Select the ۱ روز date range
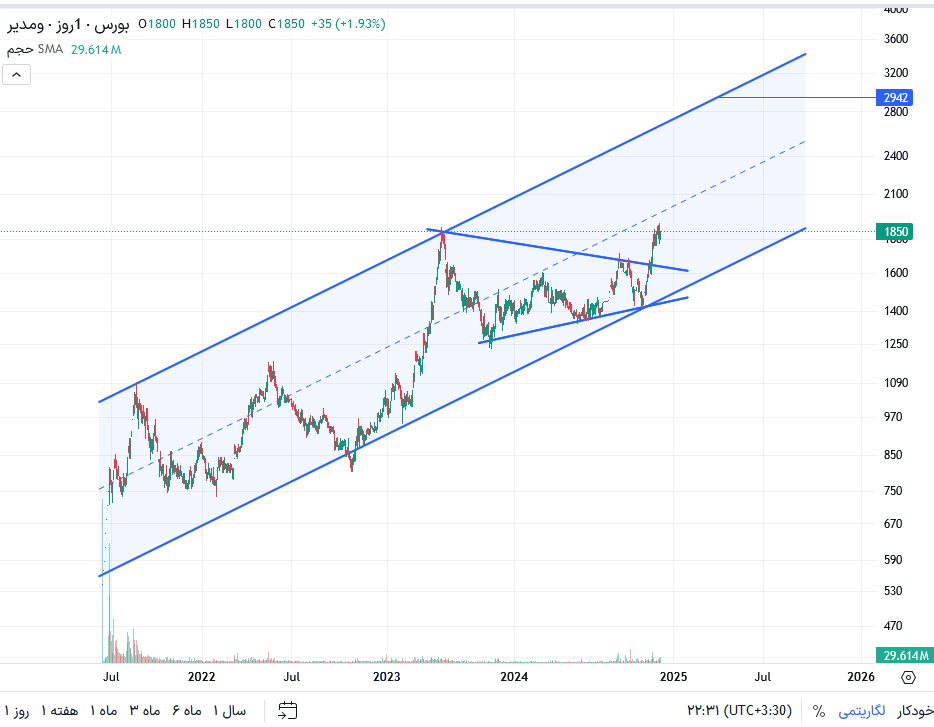The image size is (934, 727). (17, 711)
